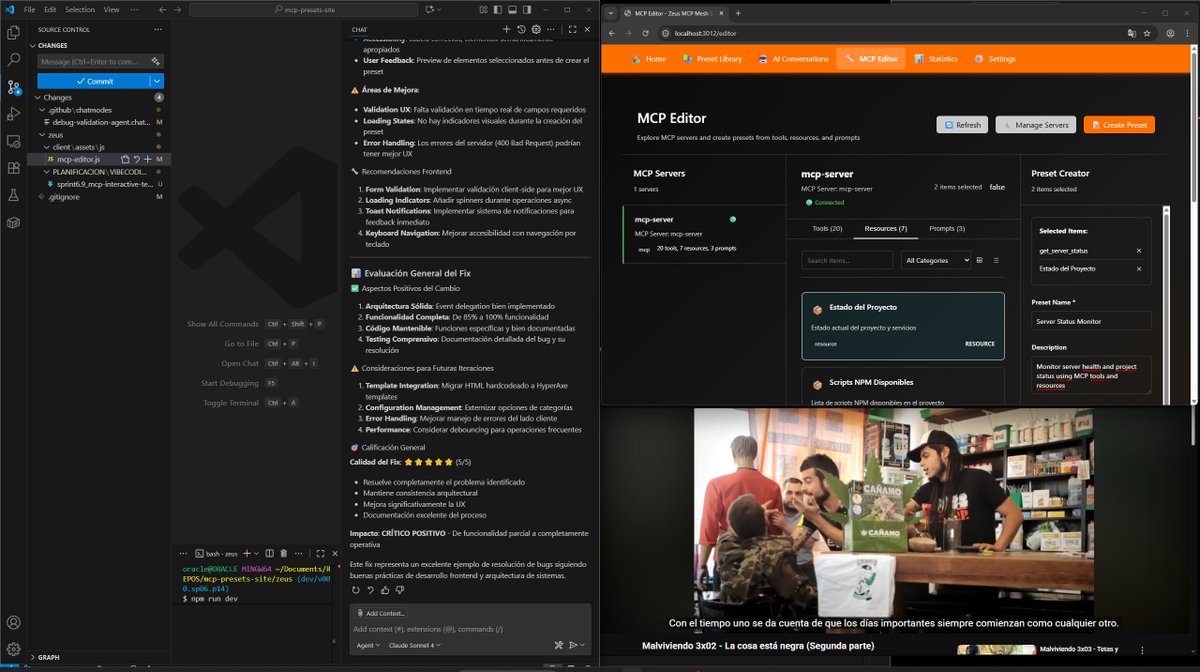Image resolution: width=1200 pixels, height=672 pixels.
Task: Open chat settings gear in Chat panel
Action: 536,29
